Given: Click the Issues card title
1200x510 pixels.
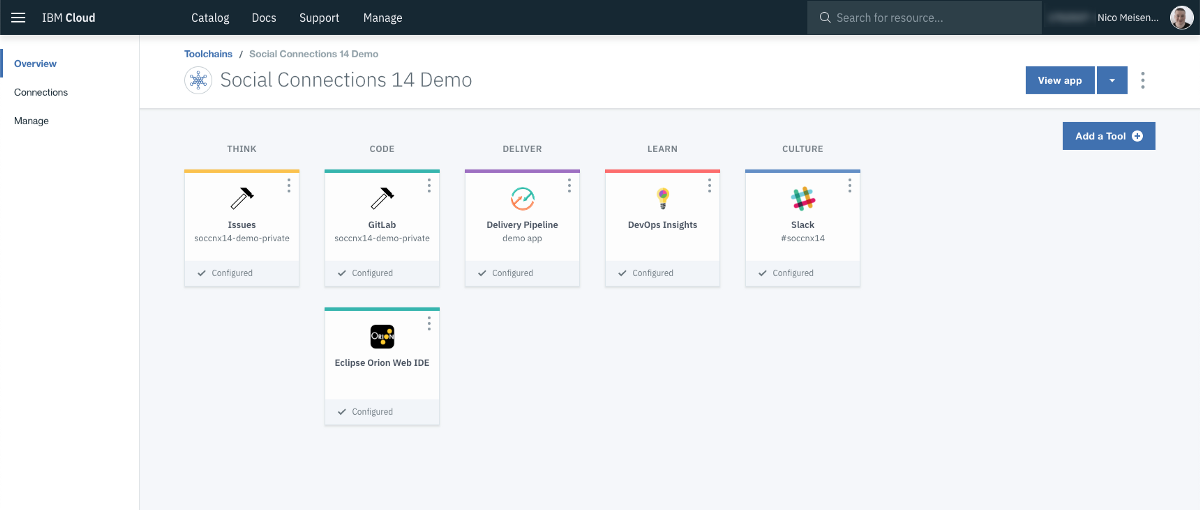Looking at the screenshot, I should (242, 225).
